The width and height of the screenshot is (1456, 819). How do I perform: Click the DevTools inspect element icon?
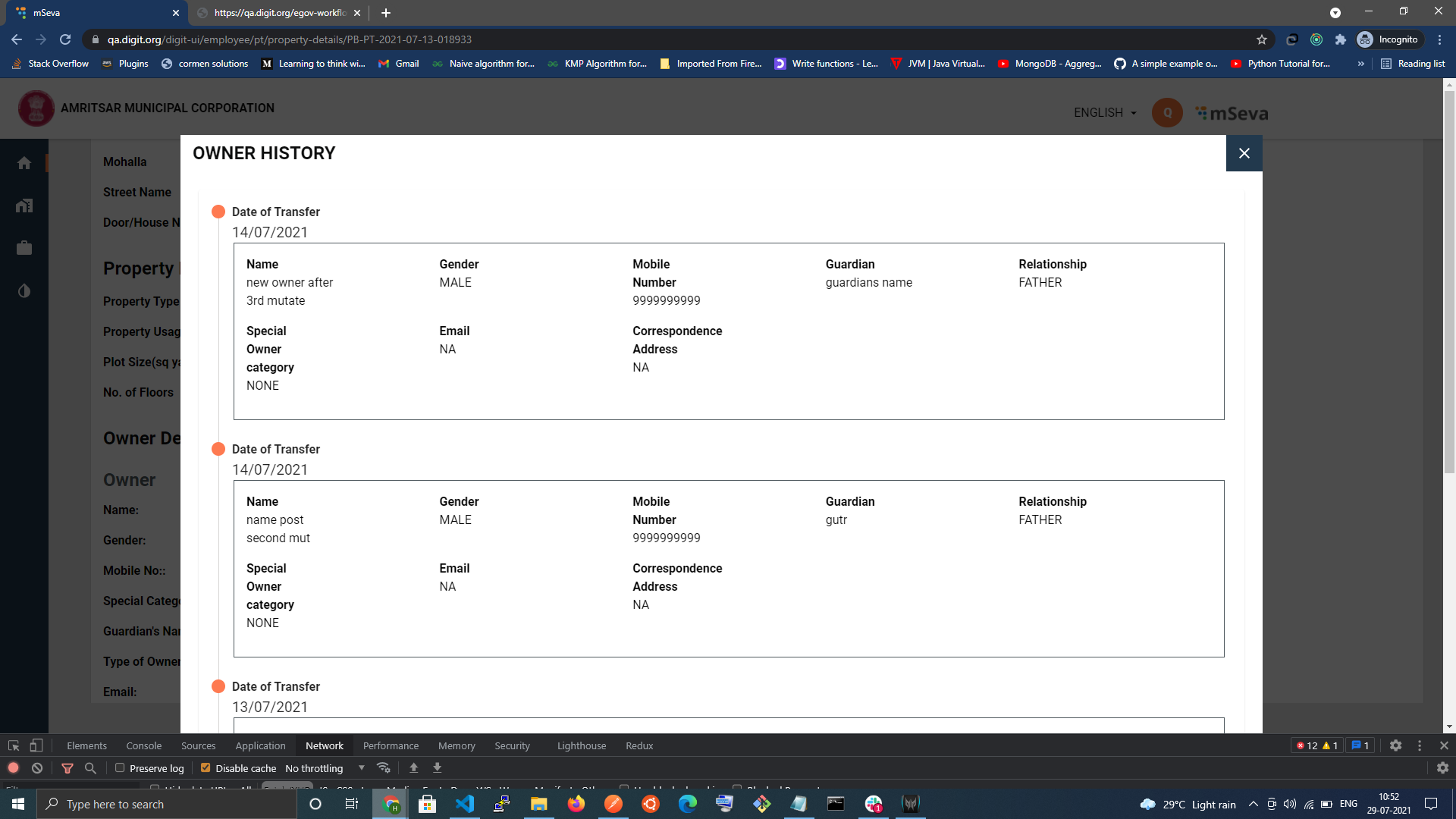click(x=14, y=745)
